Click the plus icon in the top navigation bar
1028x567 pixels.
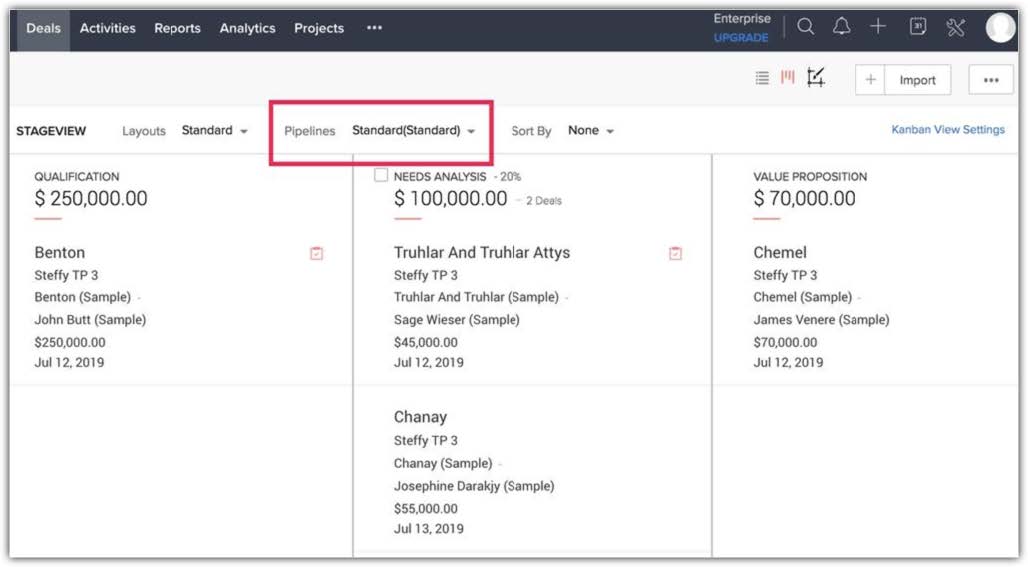(x=878, y=28)
